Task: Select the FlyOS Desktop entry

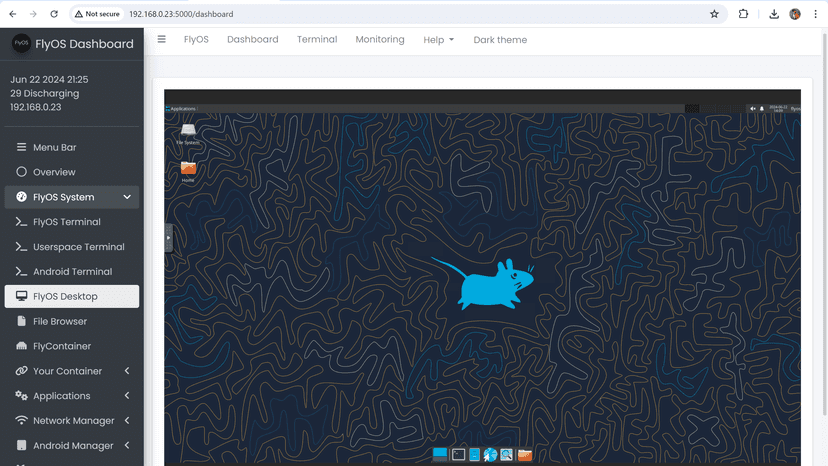Action: pos(72,296)
